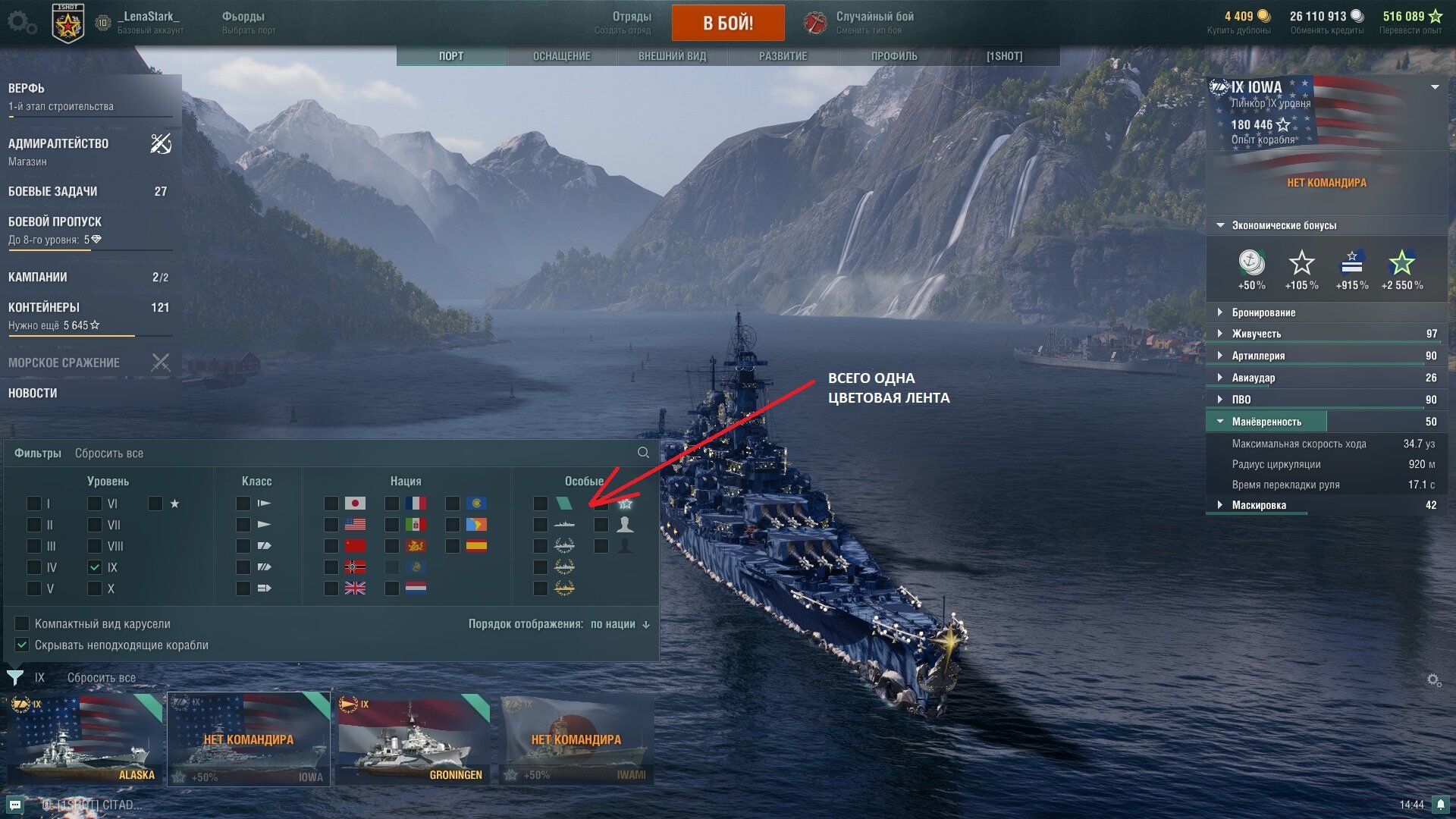Open the chat icon in bottom-left corner

pyautogui.click(x=15, y=805)
